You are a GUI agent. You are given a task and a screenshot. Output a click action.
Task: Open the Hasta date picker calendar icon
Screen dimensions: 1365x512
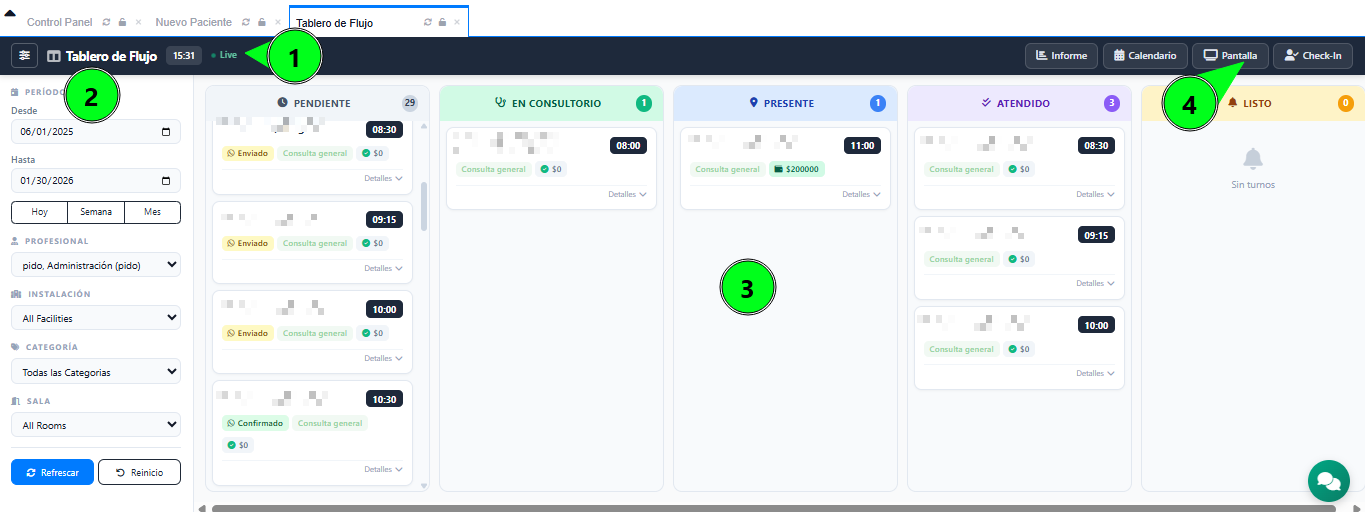point(166,181)
